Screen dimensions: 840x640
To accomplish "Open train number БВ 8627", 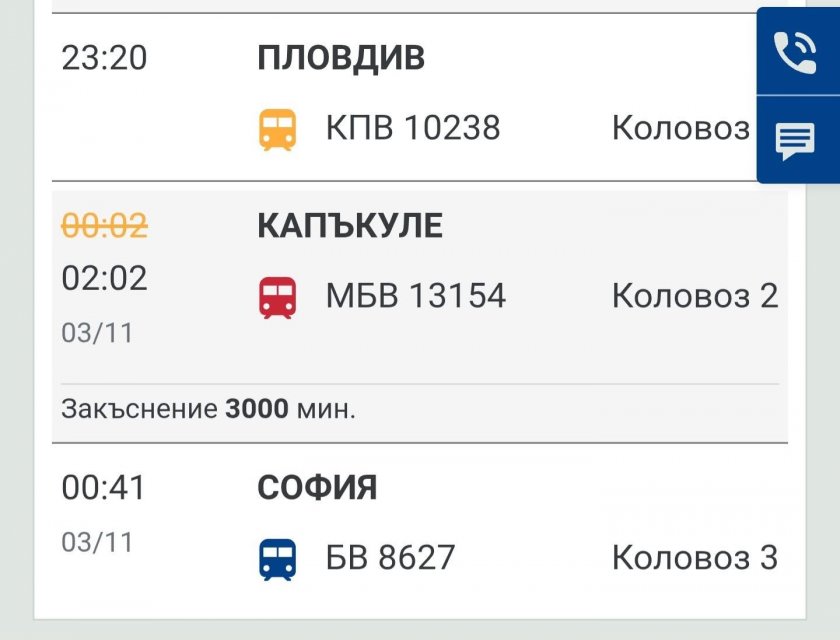I will pos(391,557).
